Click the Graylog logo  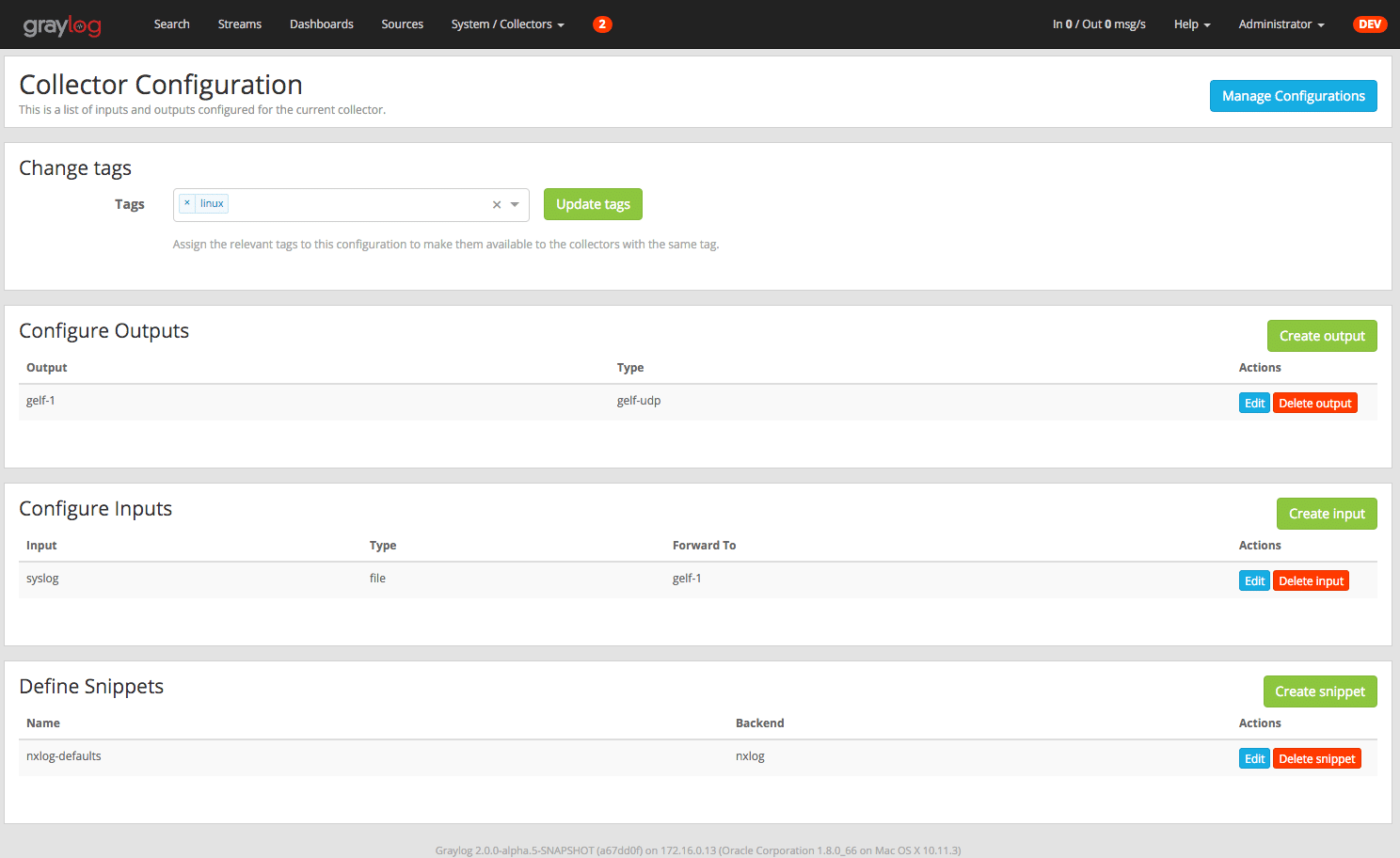tap(62, 25)
